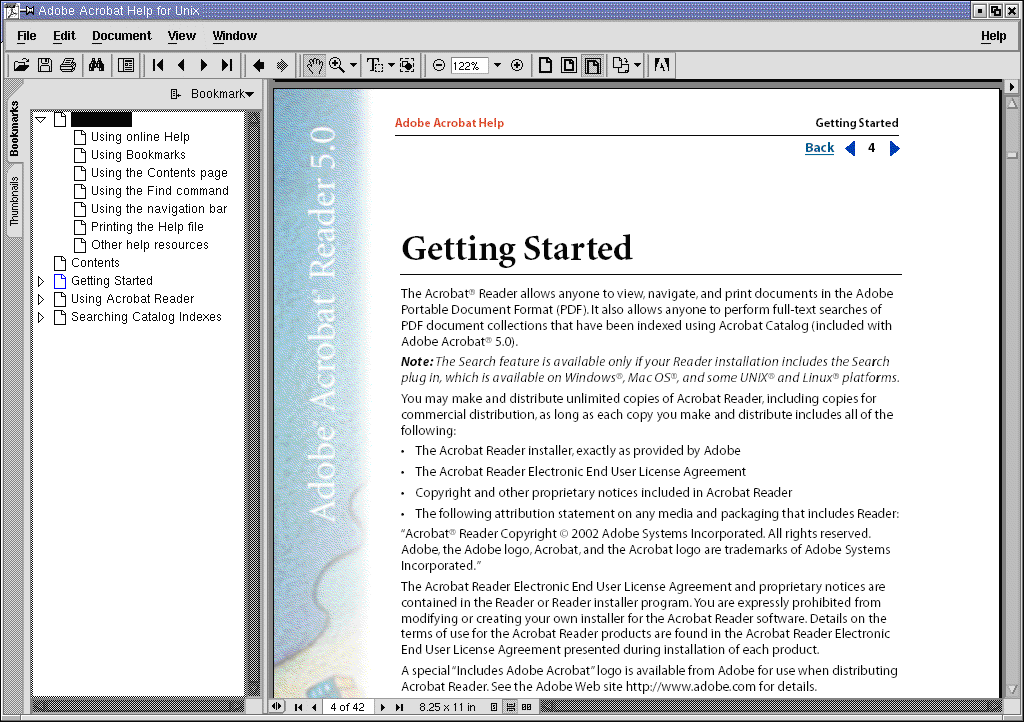Select the Bookmarks side tab
1024x722 pixels.
14,128
